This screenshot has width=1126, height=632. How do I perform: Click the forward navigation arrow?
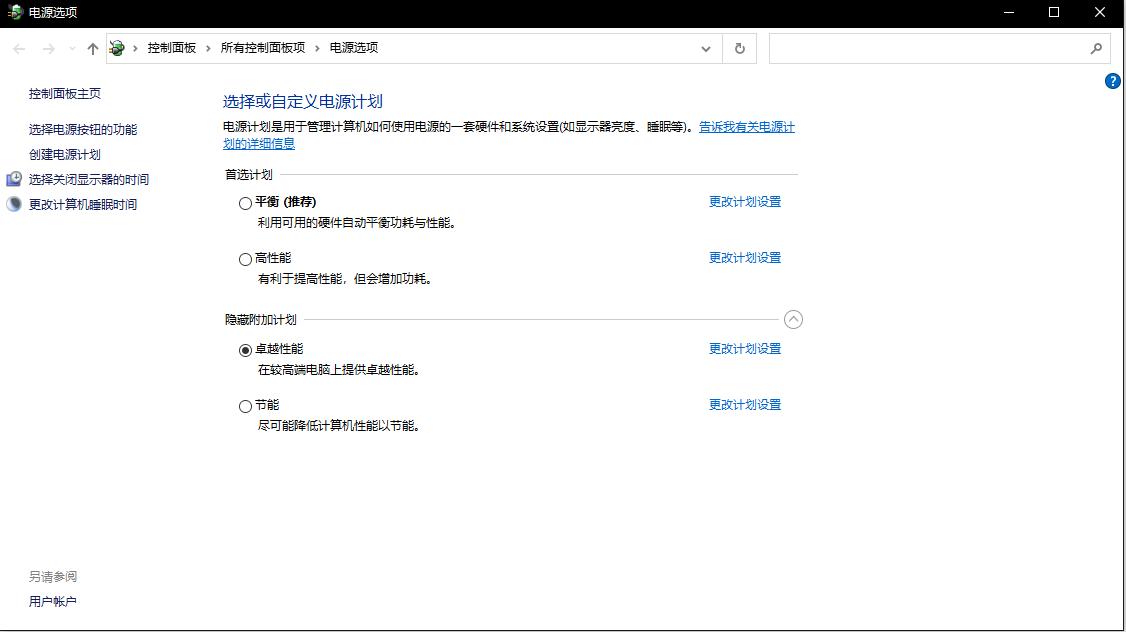tap(45, 48)
